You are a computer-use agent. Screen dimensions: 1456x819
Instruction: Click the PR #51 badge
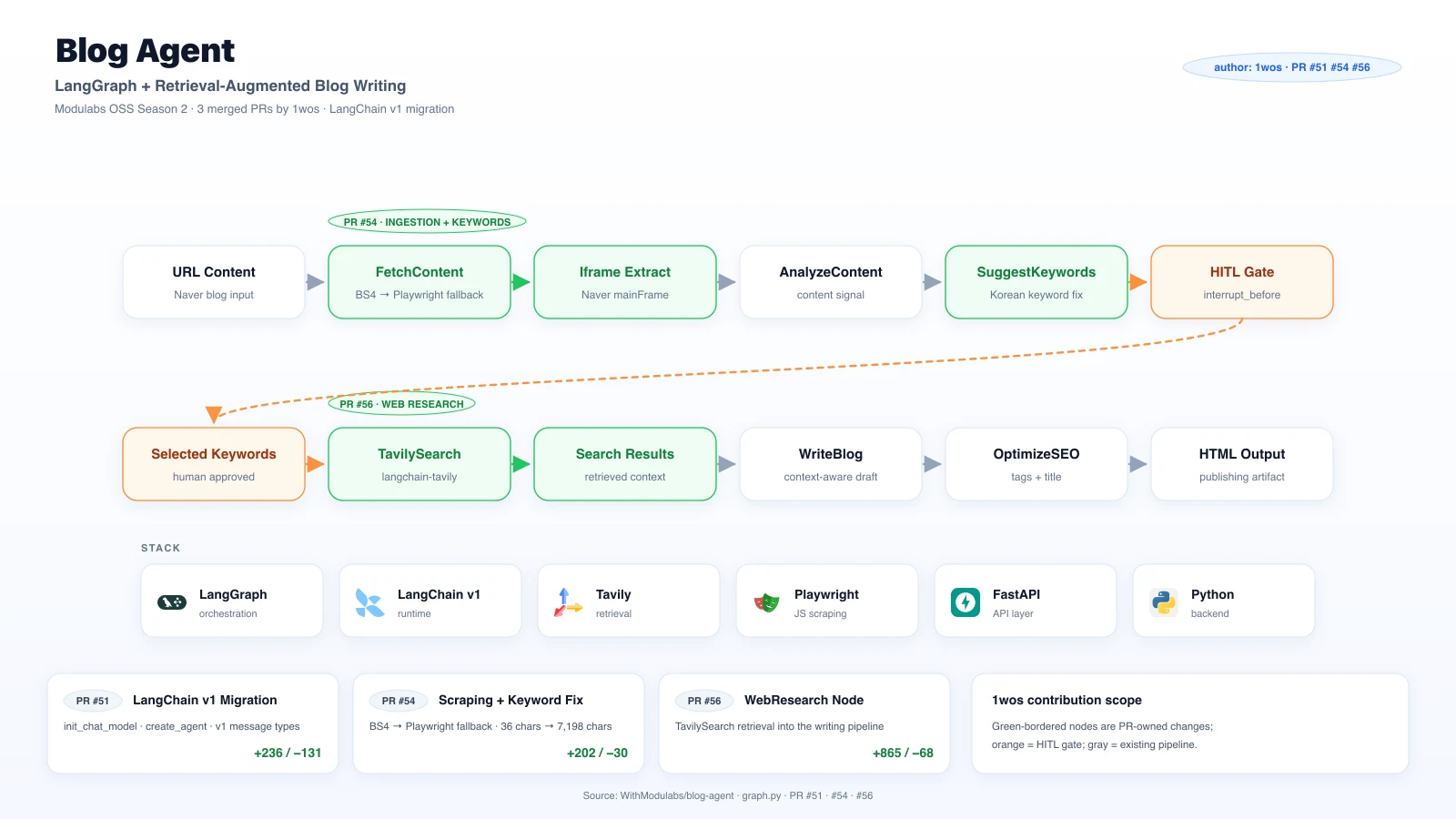tap(93, 701)
